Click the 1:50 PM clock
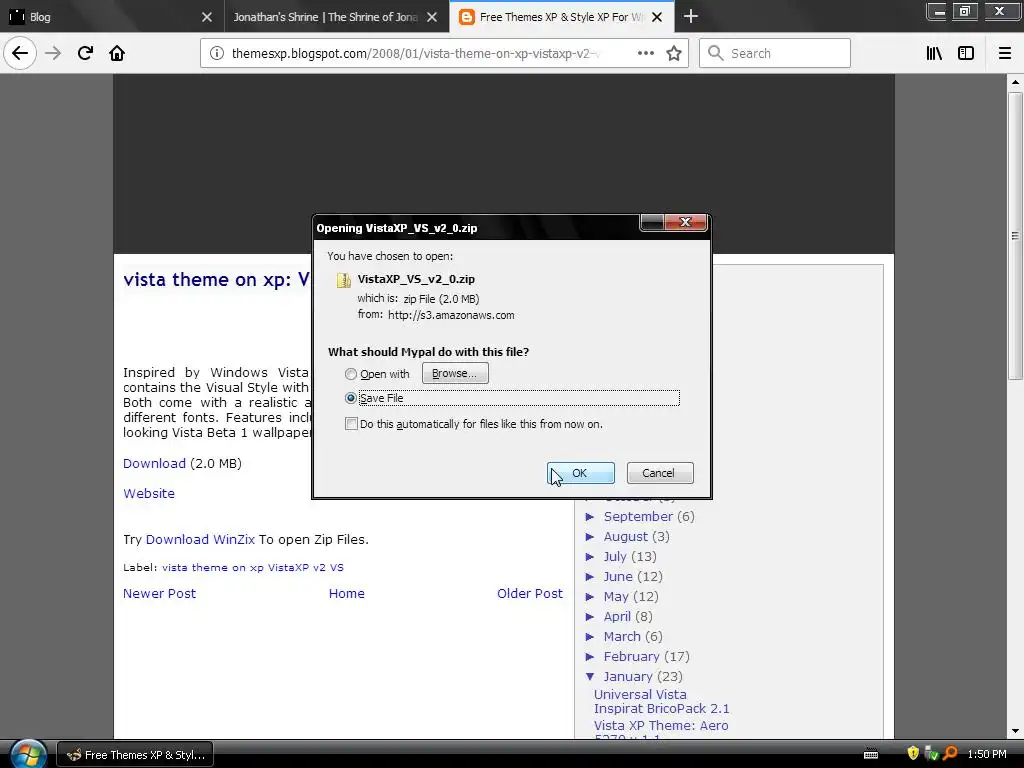The height and width of the screenshot is (768, 1024). [987, 754]
